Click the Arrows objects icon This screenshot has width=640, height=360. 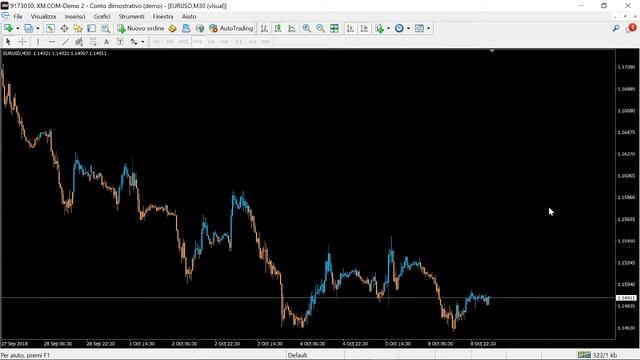134,42
